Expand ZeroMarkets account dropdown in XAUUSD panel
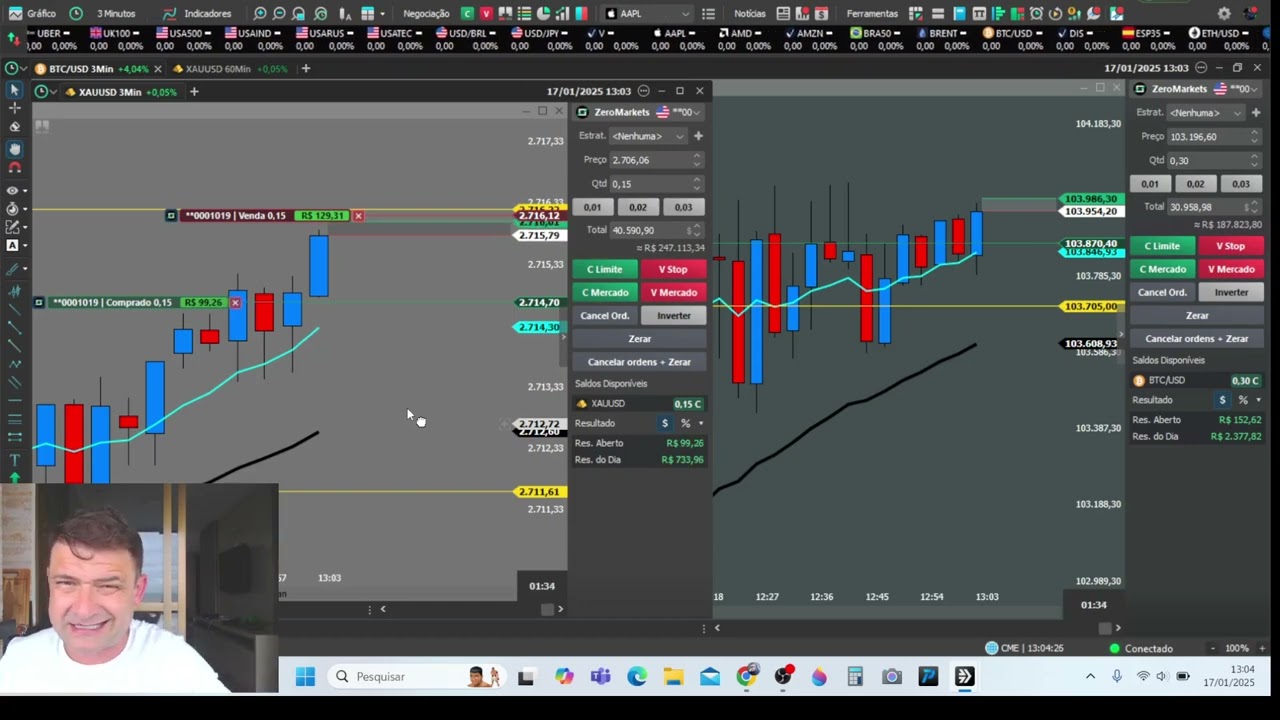The image size is (1280, 720). click(697, 113)
